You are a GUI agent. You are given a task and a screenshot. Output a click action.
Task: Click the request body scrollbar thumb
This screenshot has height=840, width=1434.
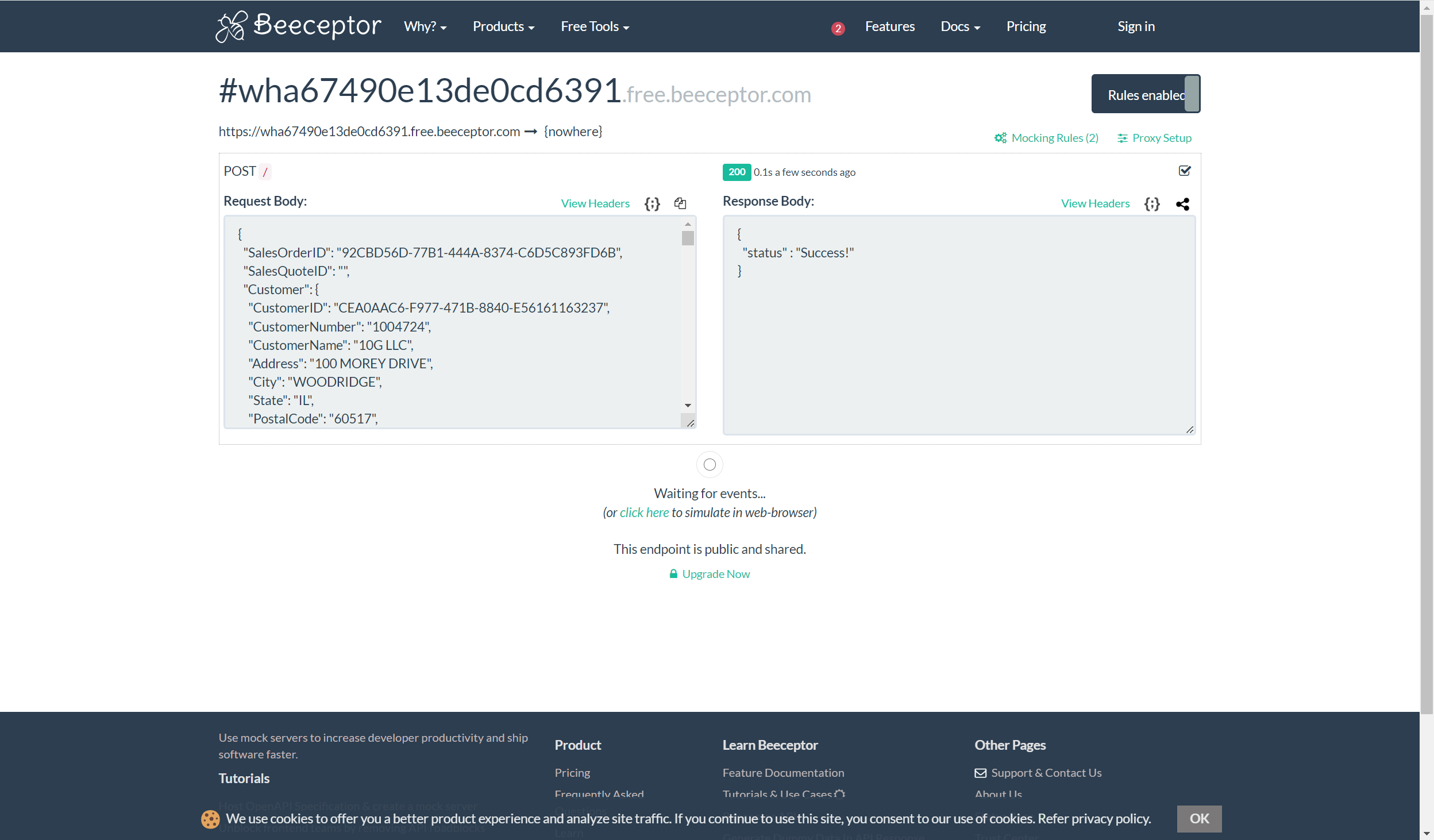[688, 238]
